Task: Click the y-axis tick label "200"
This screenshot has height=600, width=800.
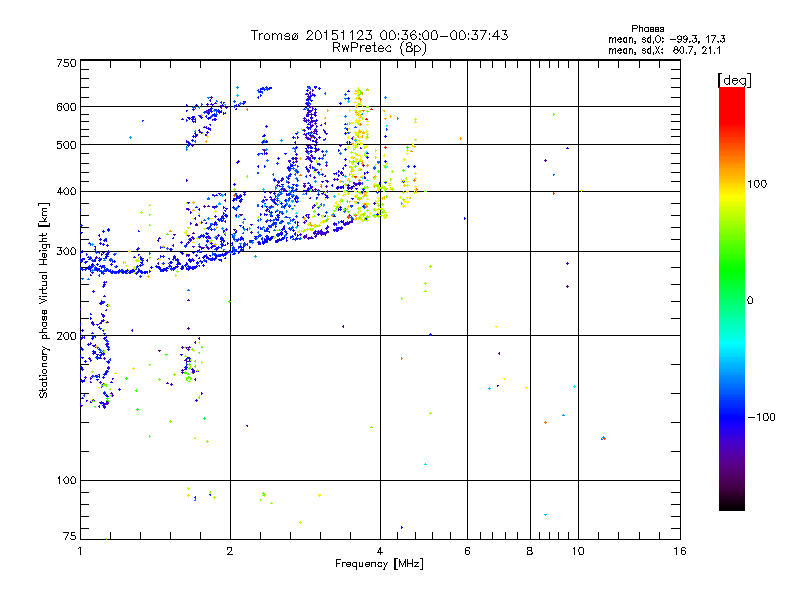Action: [x=66, y=336]
